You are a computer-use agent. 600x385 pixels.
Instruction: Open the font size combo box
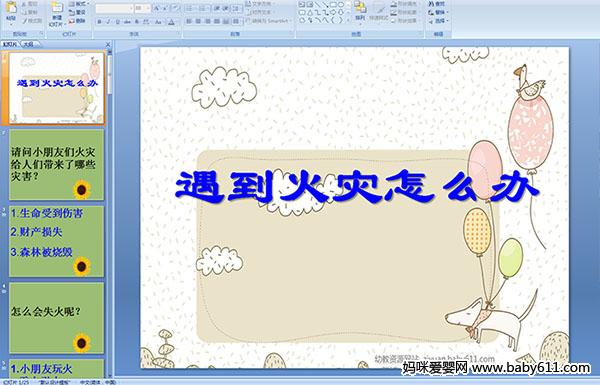(x=142, y=8)
